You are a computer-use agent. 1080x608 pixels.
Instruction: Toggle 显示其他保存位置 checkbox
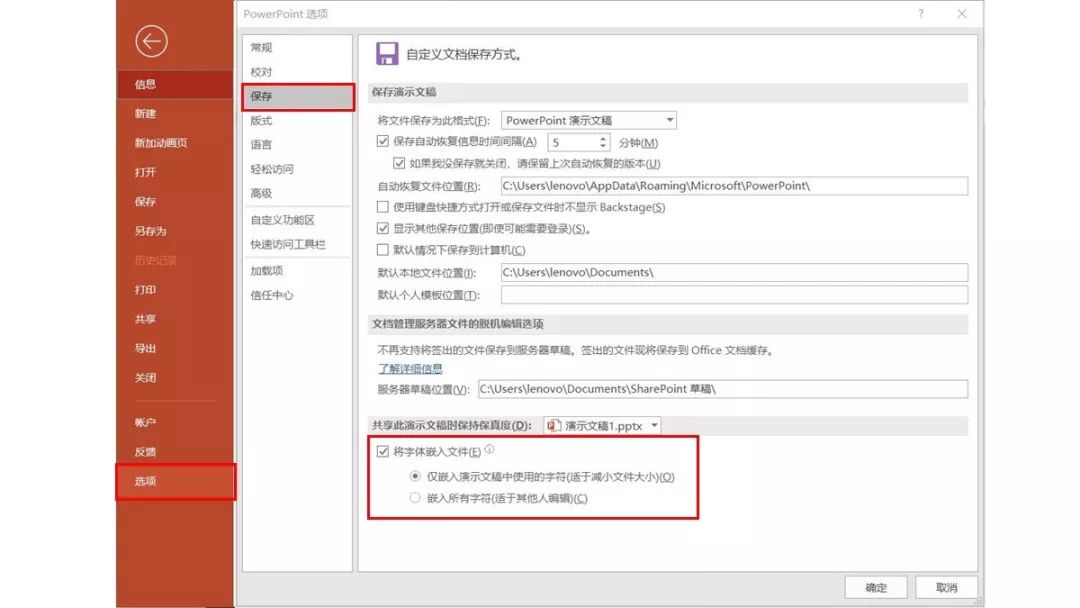382,228
